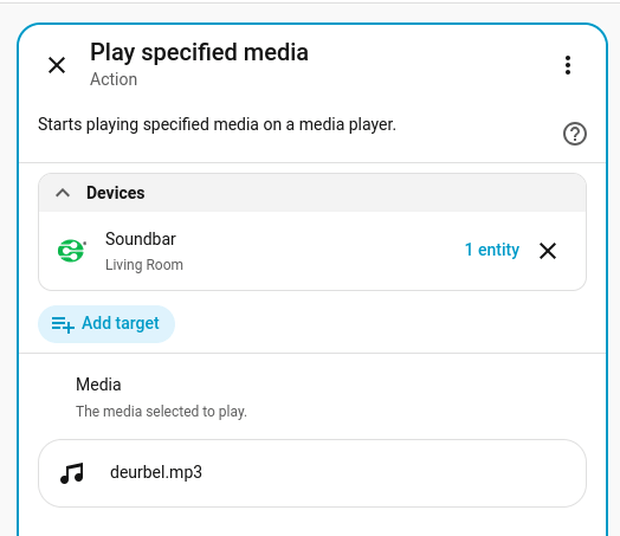Open the three-dot overflow menu
The height and width of the screenshot is (536, 620).
pyautogui.click(x=568, y=65)
